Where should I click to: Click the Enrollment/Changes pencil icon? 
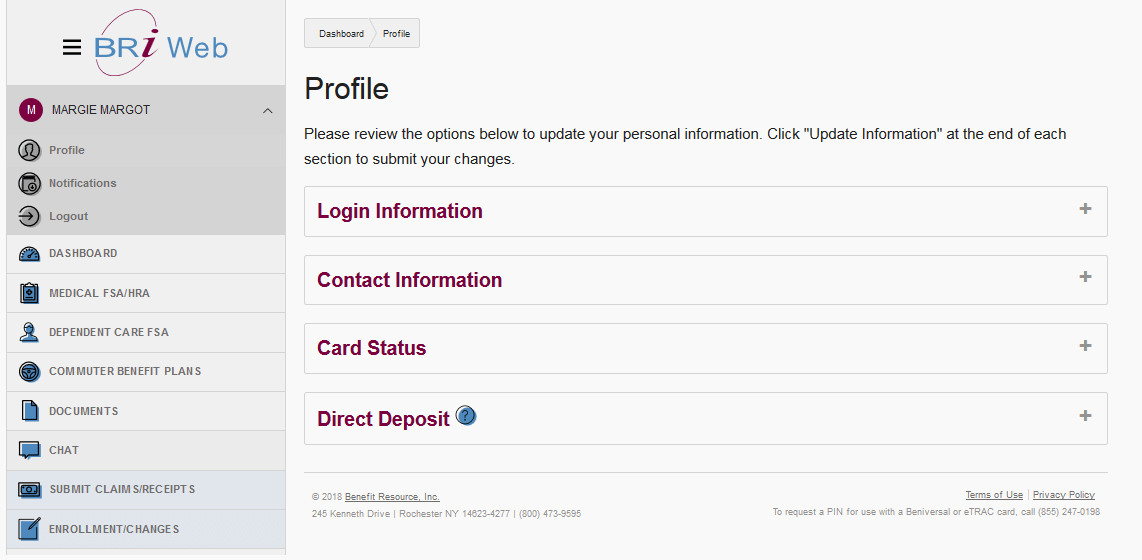30,529
